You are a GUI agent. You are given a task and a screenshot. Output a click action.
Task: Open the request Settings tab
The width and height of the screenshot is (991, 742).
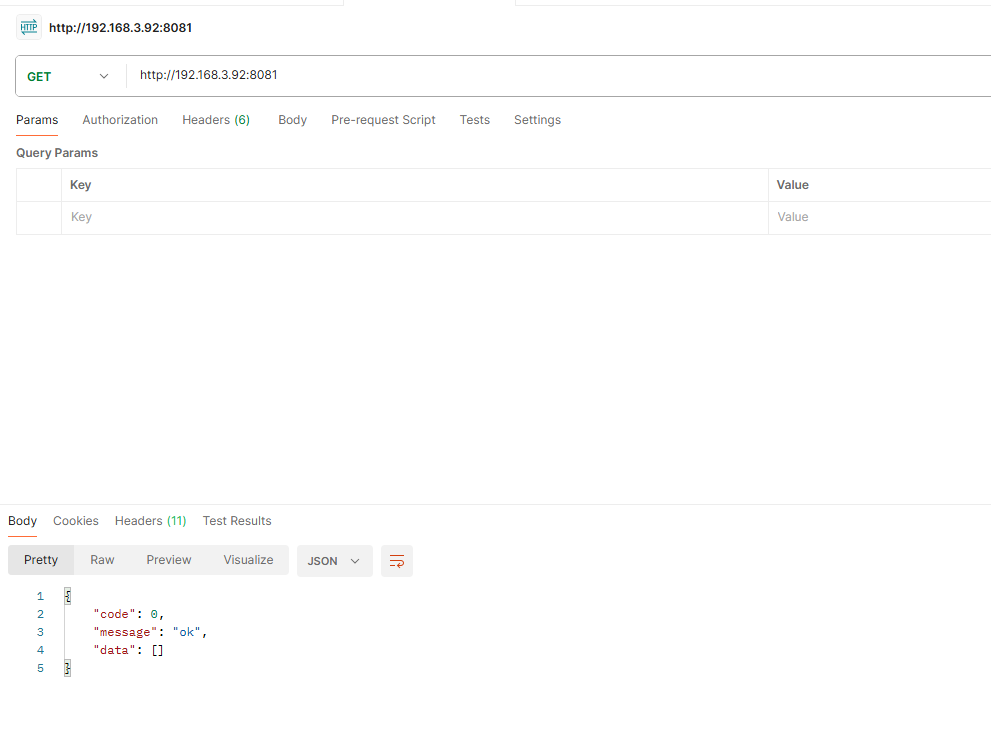tap(537, 120)
